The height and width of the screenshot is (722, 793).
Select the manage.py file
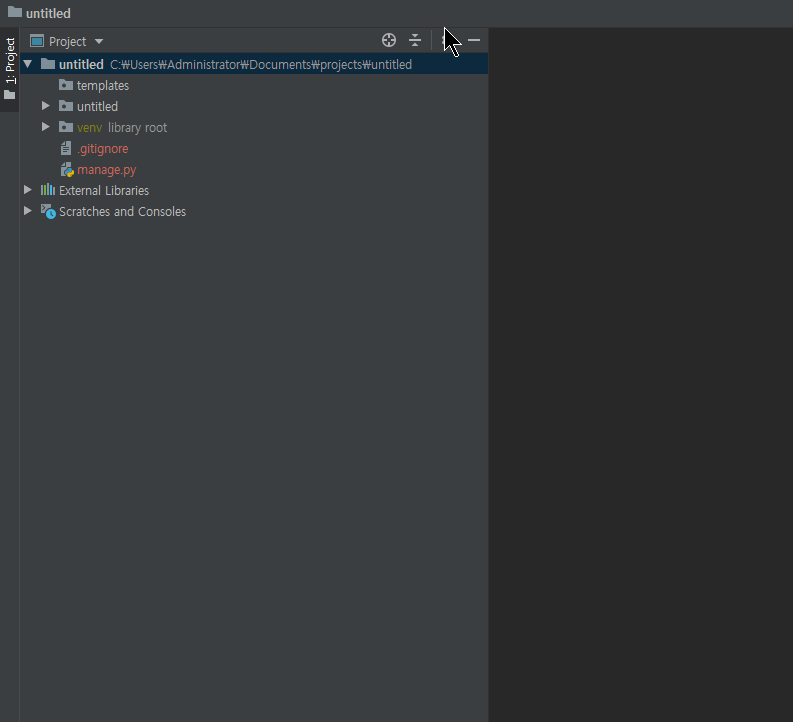[254, 169]
